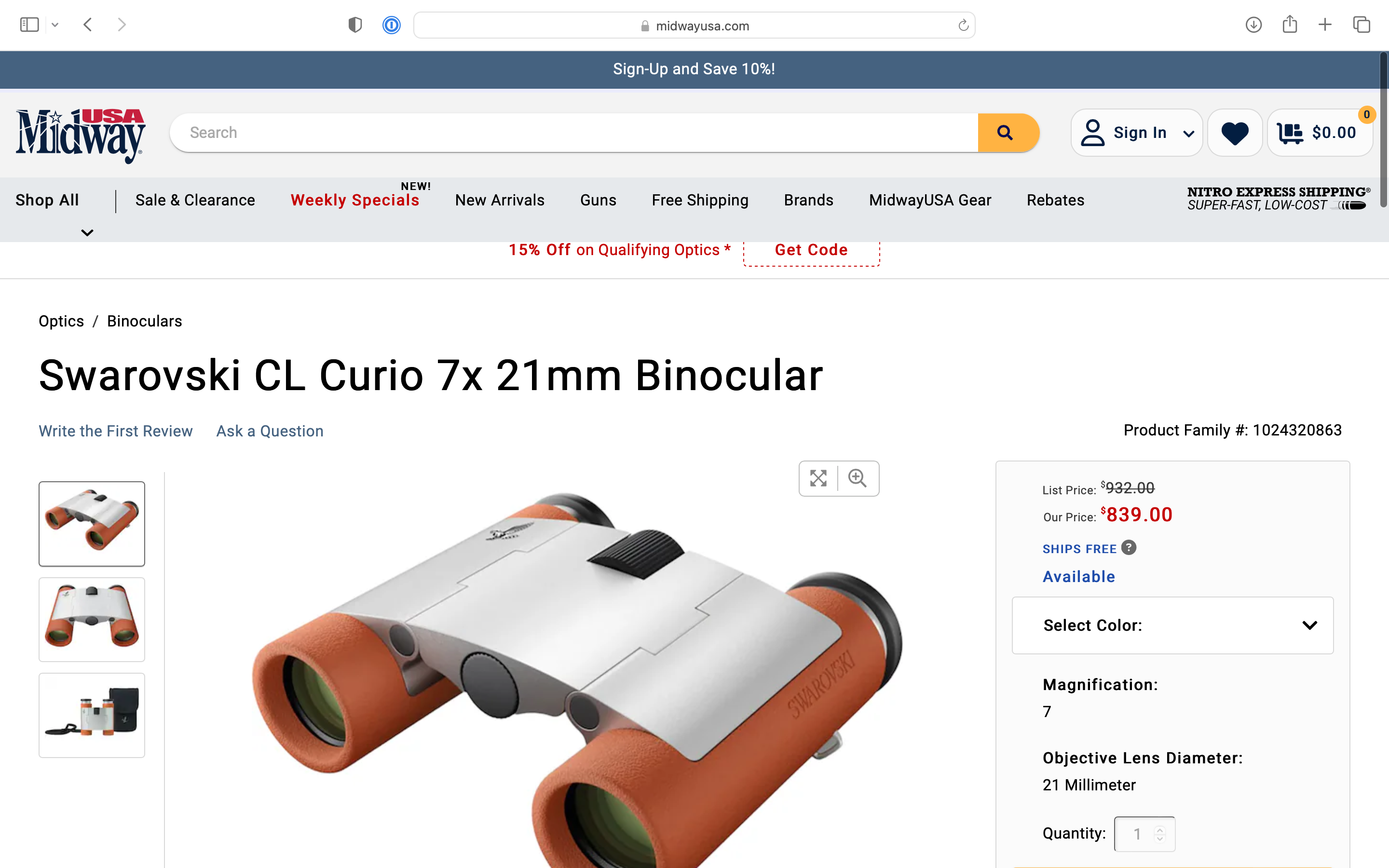The image size is (1389, 868).
Task: Click the Safari share icon
Action: [x=1290, y=25]
